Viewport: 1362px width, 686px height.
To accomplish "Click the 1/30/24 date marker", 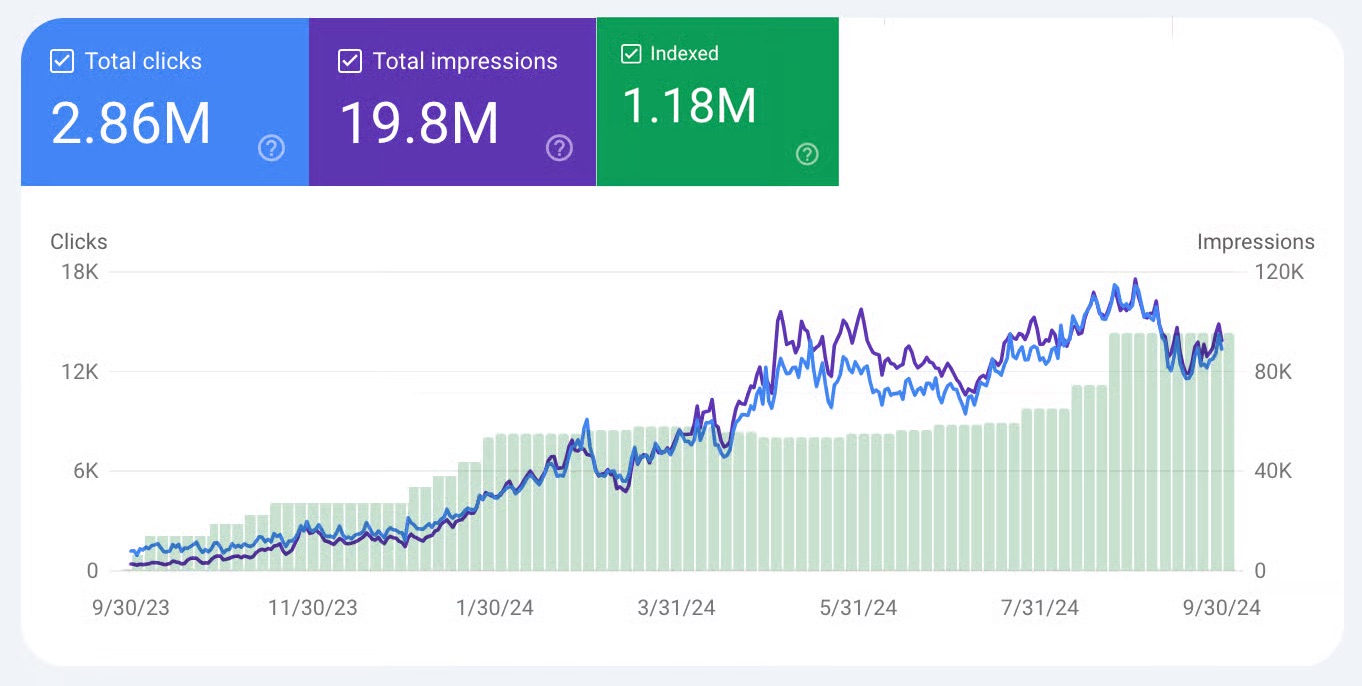I will coord(495,608).
